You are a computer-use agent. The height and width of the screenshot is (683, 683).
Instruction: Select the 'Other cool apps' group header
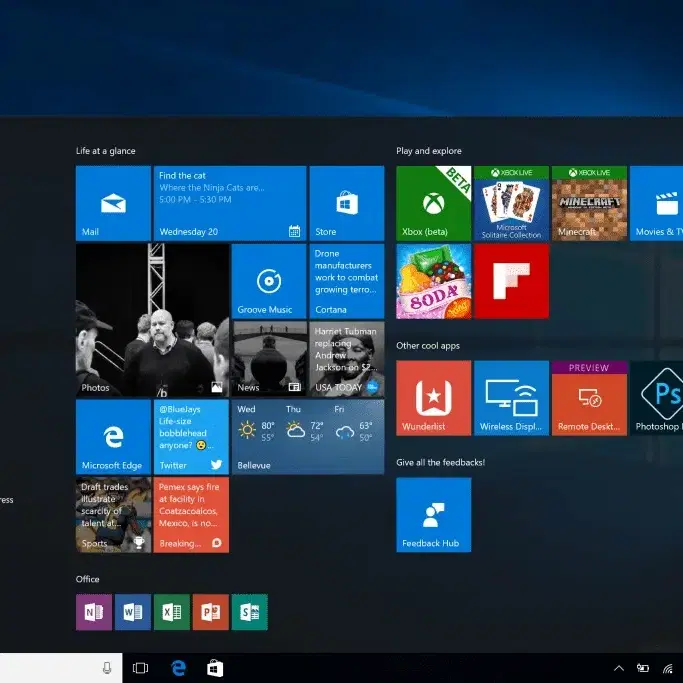(x=428, y=345)
